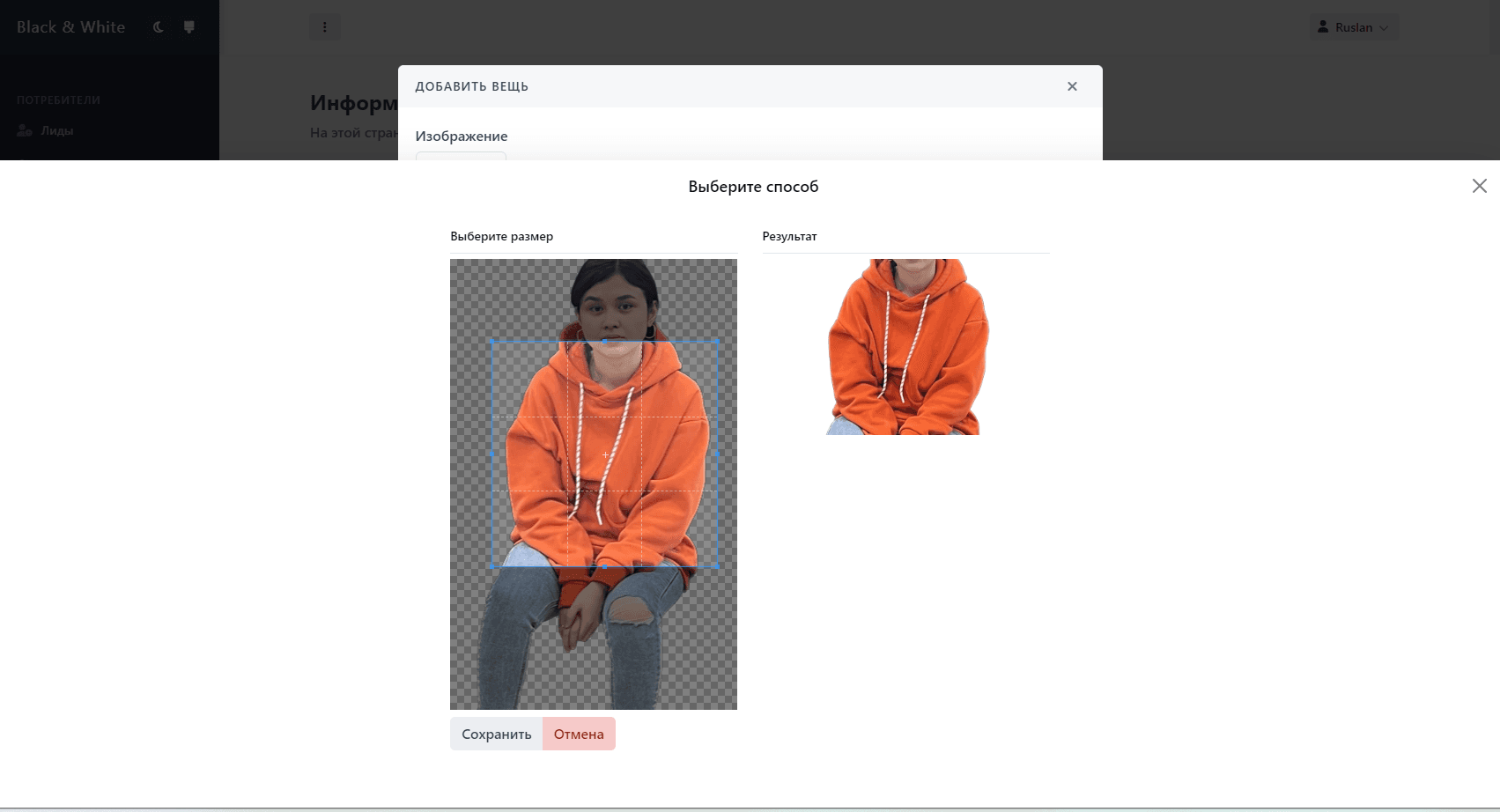The height and width of the screenshot is (812, 1500).
Task: Click the crop box top edge handle
Action: pyautogui.click(x=605, y=342)
